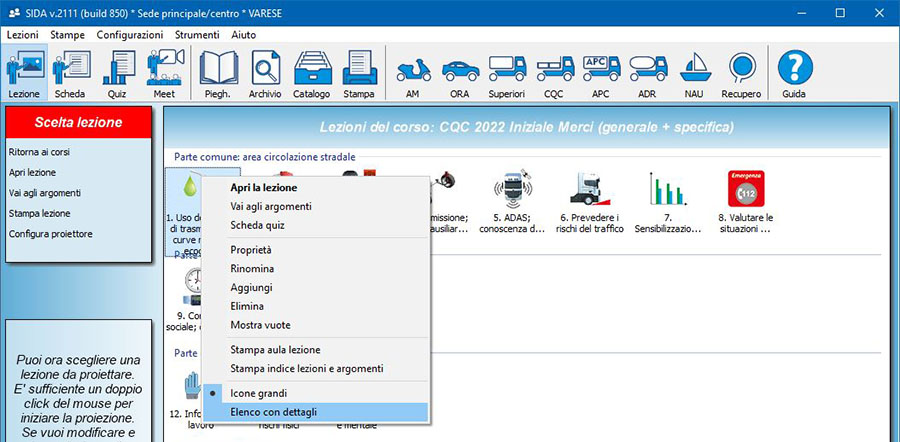Expand the Strumenti menu
The height and width of the screenshot is (442, 900).
[196, 34]
